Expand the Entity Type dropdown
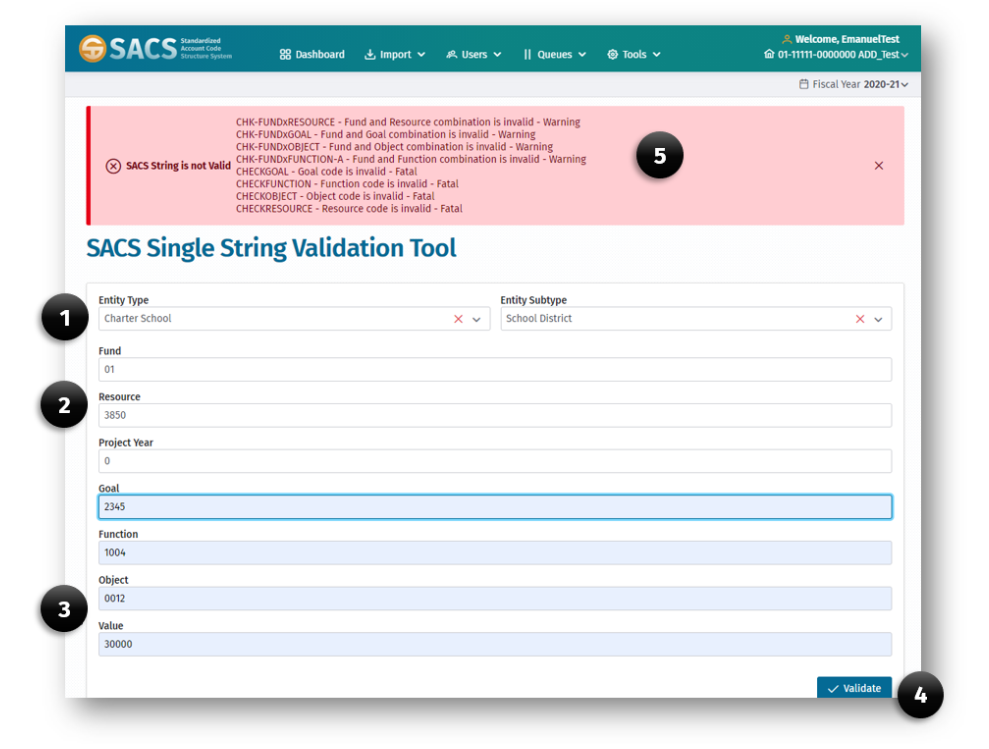989x749 pixels. point(476,318)
